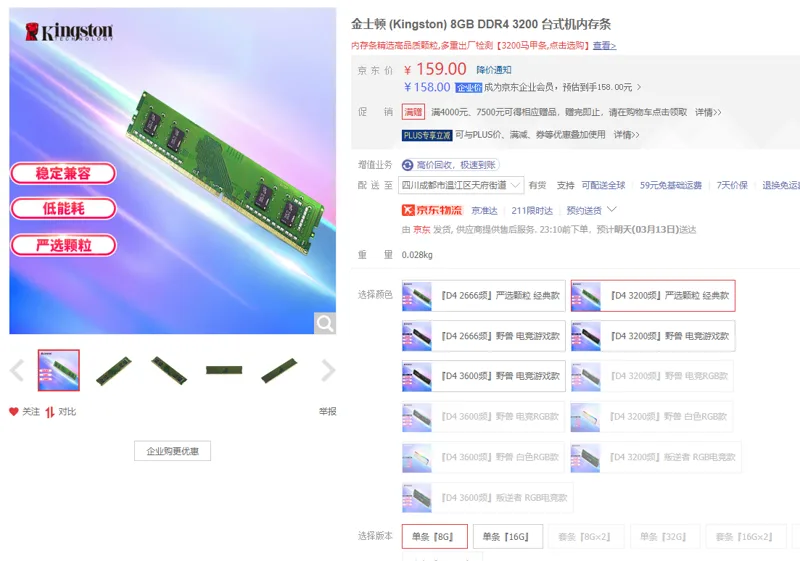The height and width of the screenshot is (561, 800).
Task: Click the 满赠 promotion tag
Action: [x=413, y=112]
